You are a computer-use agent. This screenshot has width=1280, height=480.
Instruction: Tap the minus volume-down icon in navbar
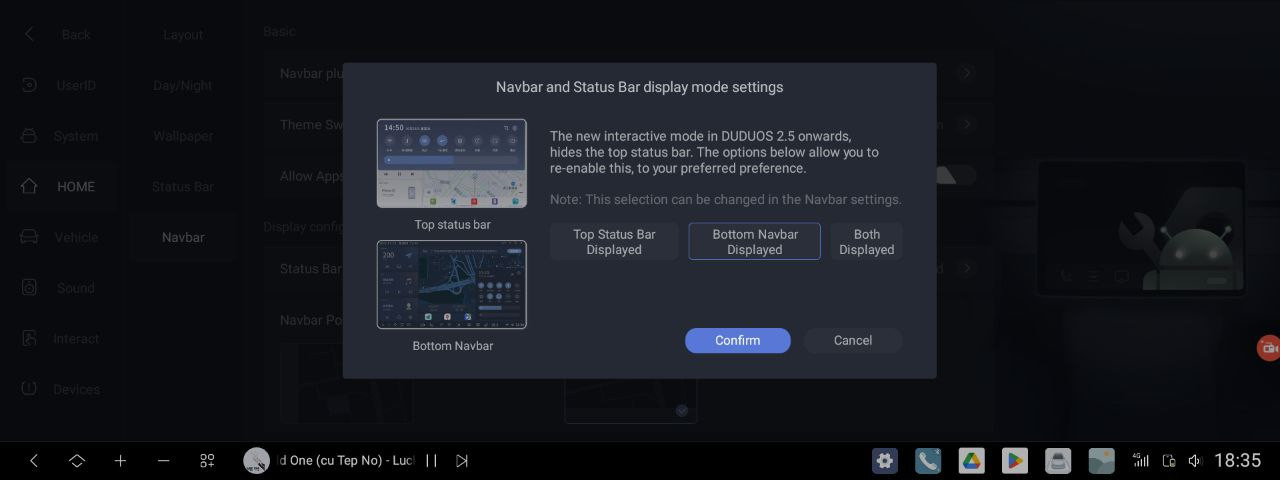point(164,461)
